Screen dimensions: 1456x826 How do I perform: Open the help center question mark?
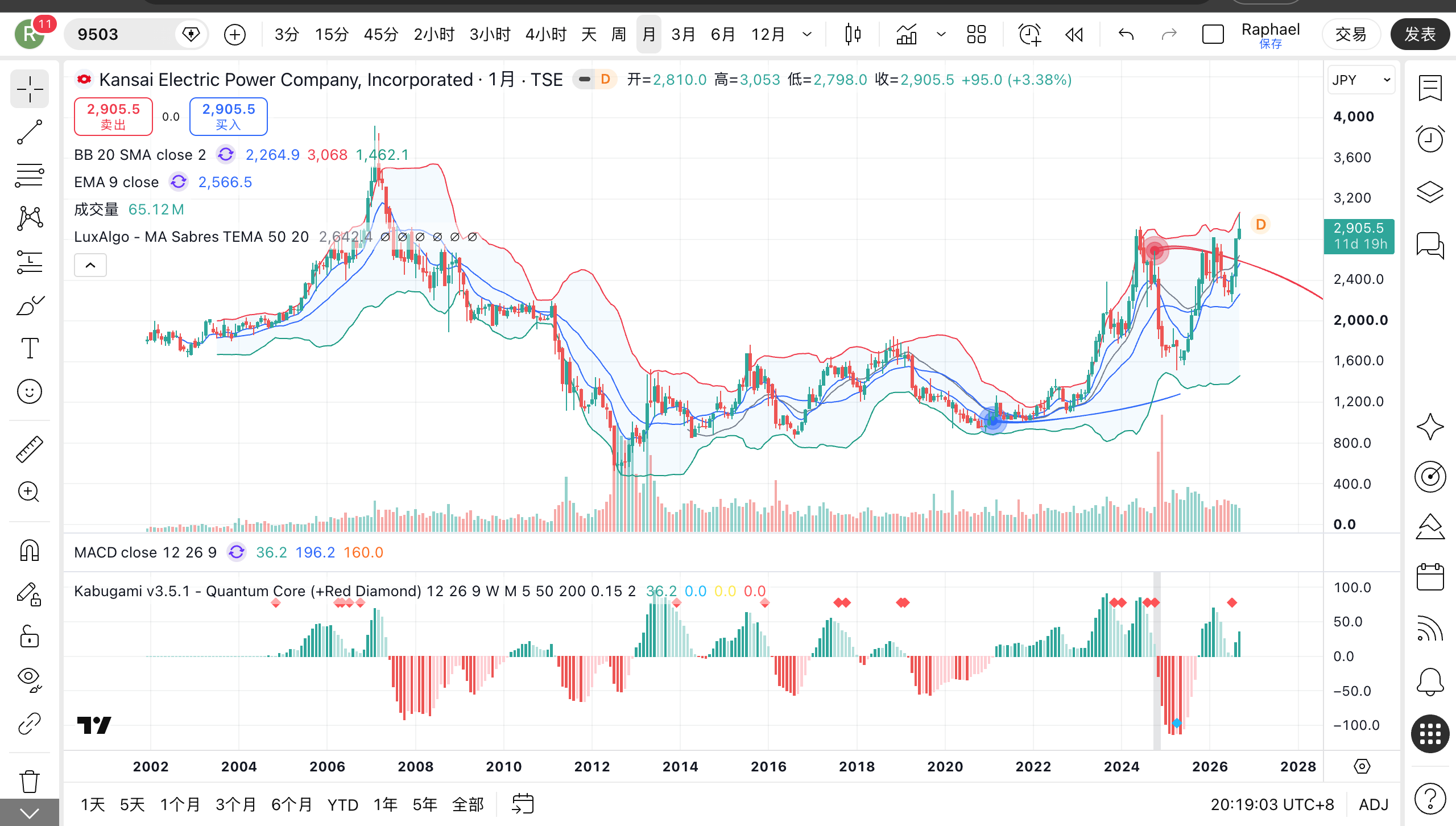point(1430,798)
